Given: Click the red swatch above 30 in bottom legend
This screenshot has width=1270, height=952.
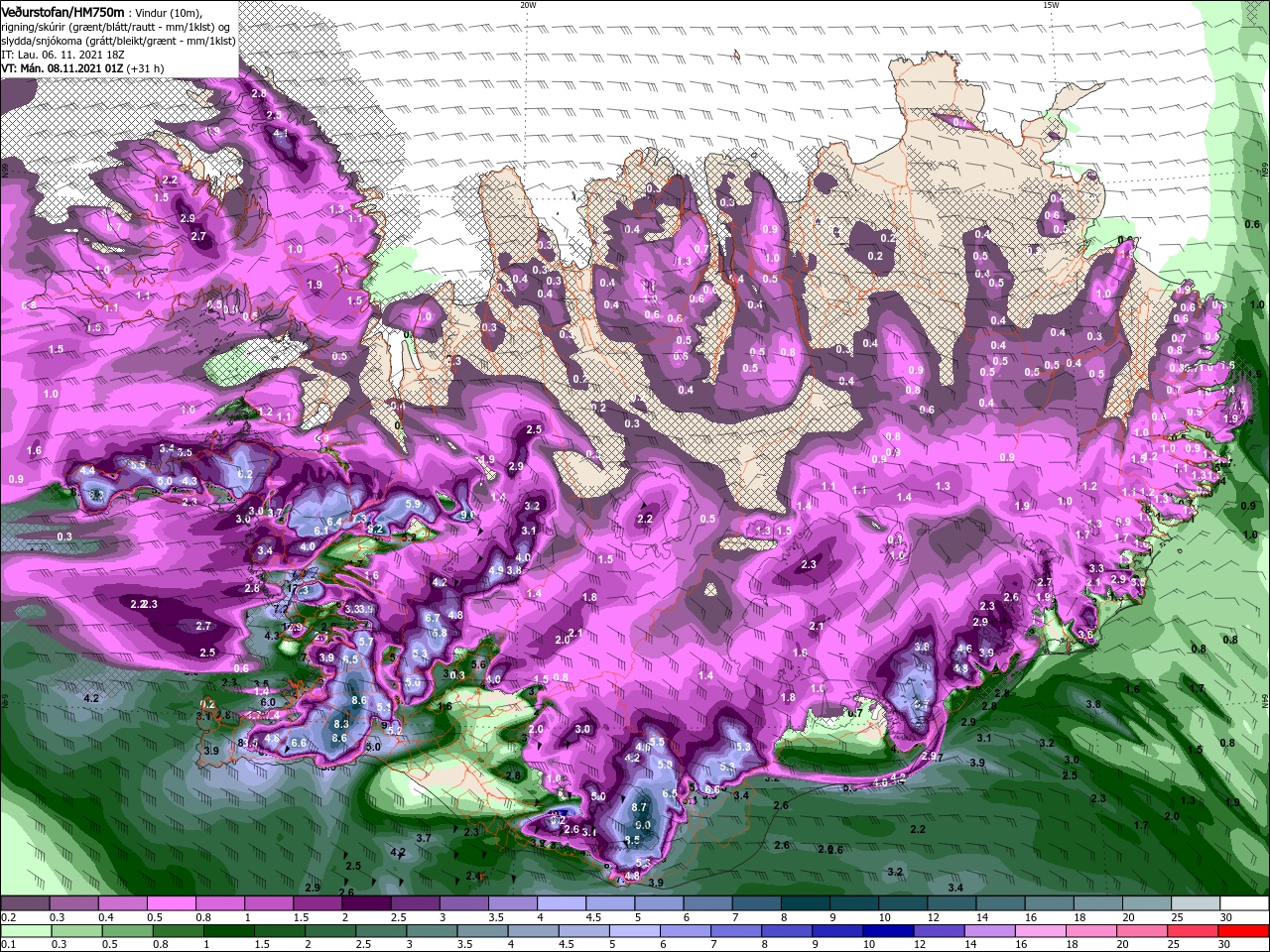Looking at the screenshot, I should point(1244,931).
